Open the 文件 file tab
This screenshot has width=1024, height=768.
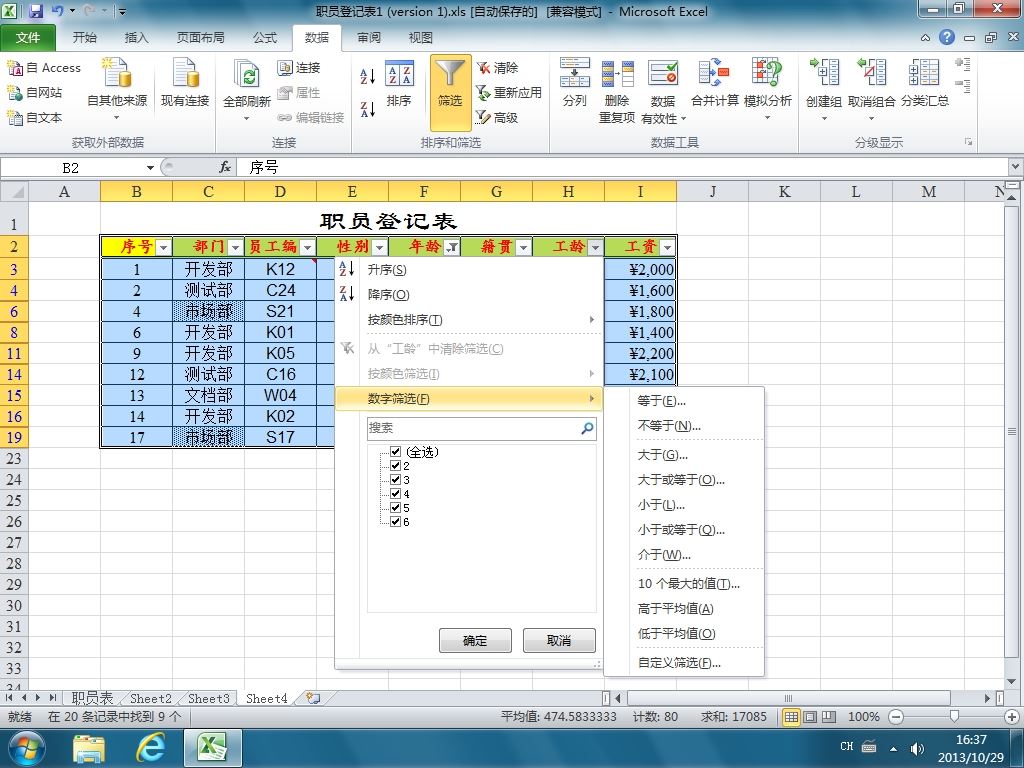27,38
